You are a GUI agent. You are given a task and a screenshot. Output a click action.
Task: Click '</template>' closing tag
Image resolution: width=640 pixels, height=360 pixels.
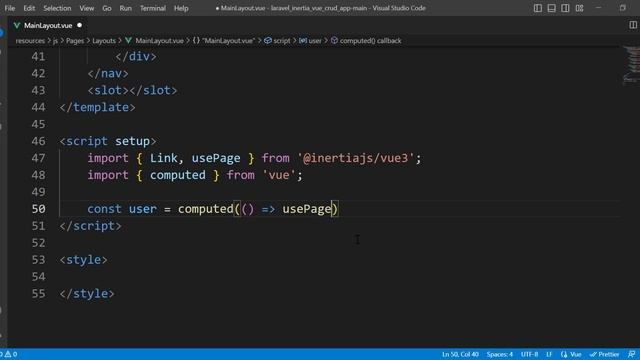point(98,107)
